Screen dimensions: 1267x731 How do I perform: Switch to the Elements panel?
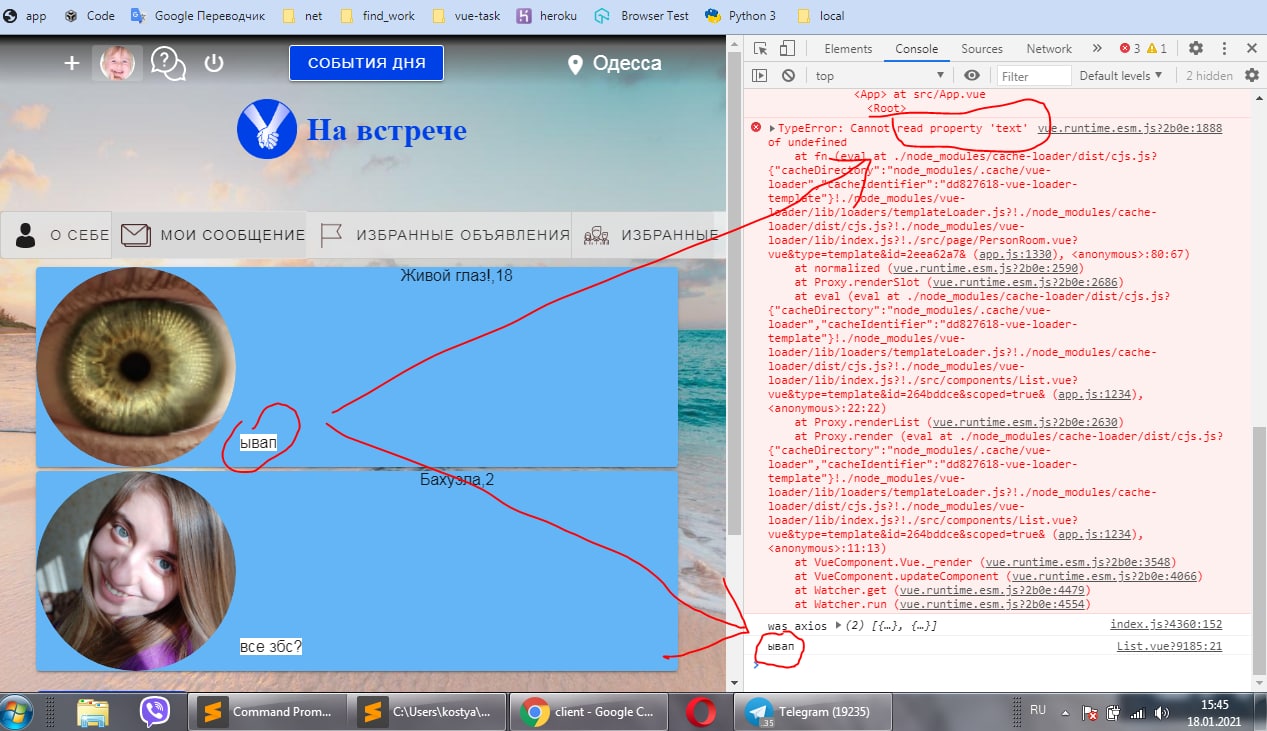(848, 48)
